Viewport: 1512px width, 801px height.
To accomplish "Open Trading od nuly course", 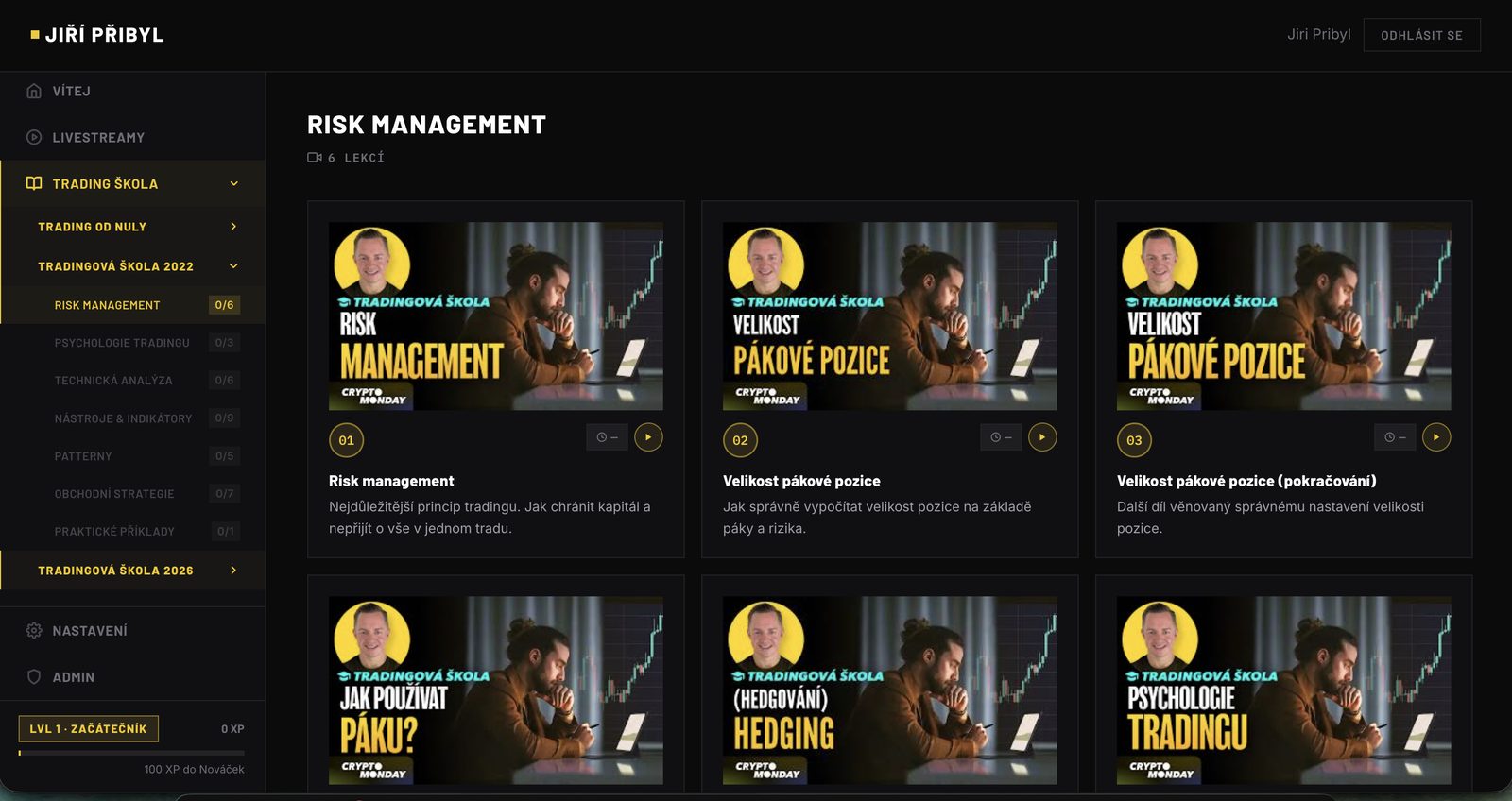I will tap(132, 227).
